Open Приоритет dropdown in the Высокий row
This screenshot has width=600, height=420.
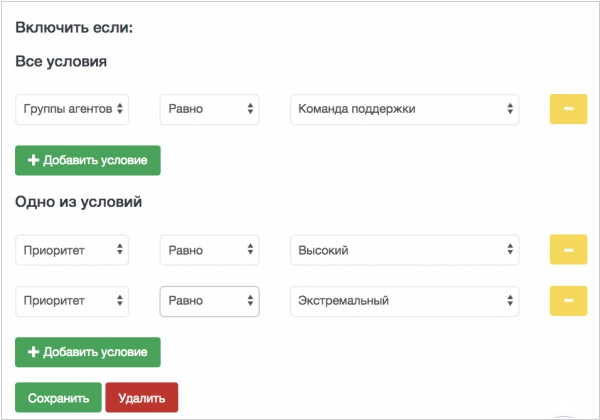pyautogui.click(x=72, y=250)
